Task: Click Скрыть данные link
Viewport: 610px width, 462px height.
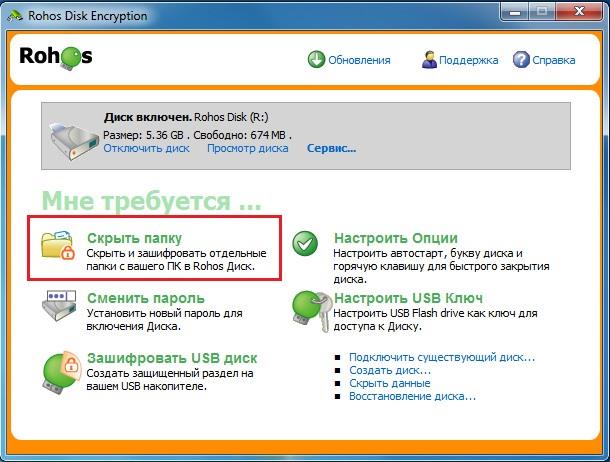Action: [x=390, y=383]
